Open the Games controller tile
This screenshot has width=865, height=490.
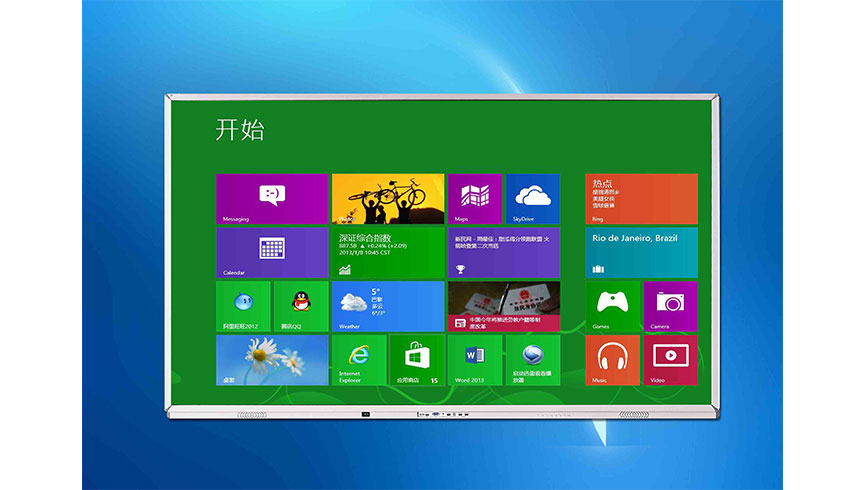[x=612, y=306]
